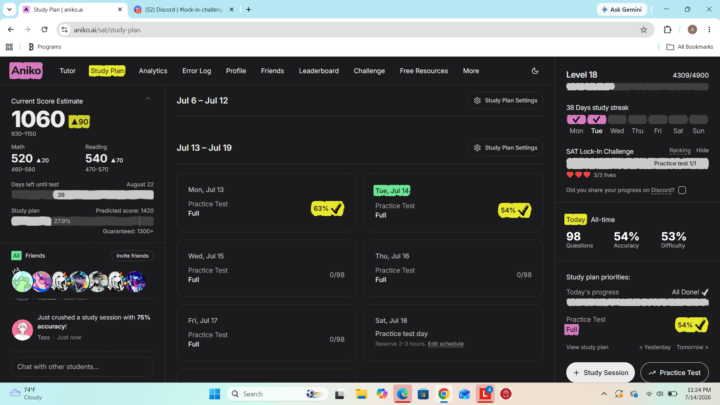The height and width of the screenshot is (405, 720).
Task: Open the Analytics tab
Action: tap(153, 71)
